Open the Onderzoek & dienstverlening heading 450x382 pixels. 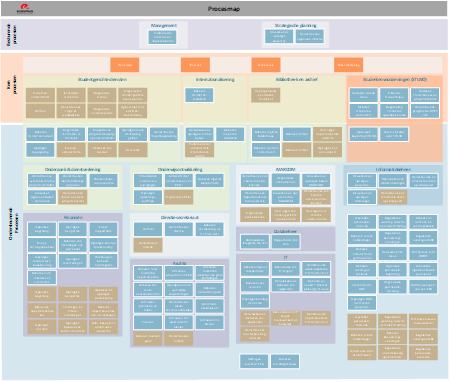click(72, 169)
